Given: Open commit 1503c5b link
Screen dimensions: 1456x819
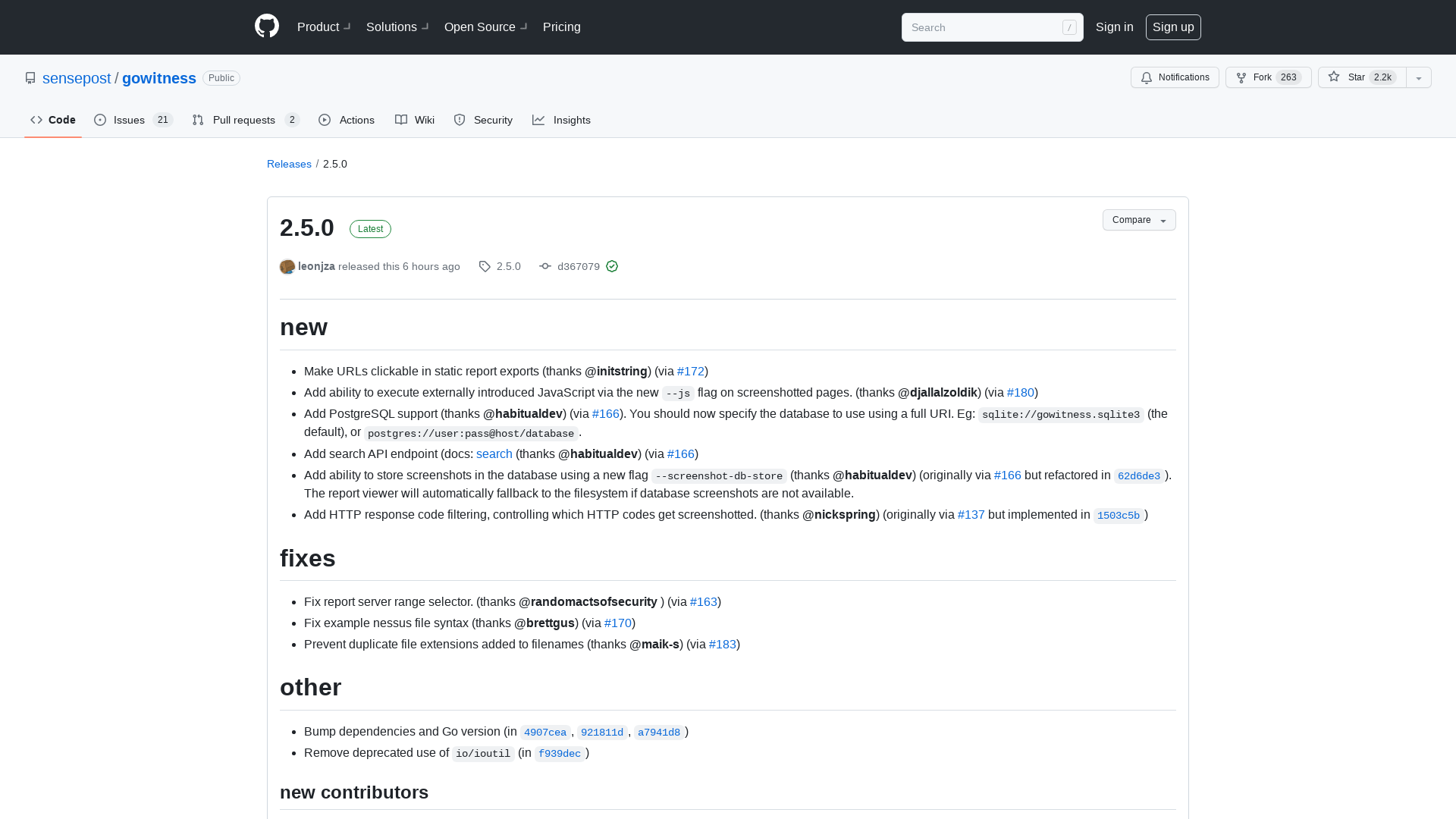Looking at the screenshot, I should pyautogui.click(x=1119, y=515).
